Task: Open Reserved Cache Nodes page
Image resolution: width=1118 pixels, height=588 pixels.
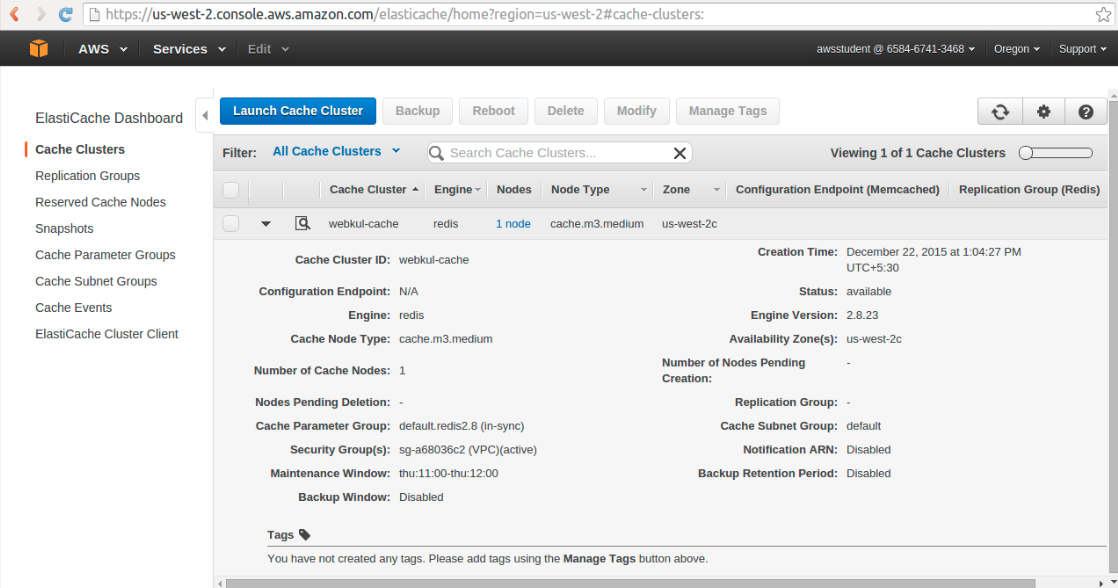Action: 100,202
